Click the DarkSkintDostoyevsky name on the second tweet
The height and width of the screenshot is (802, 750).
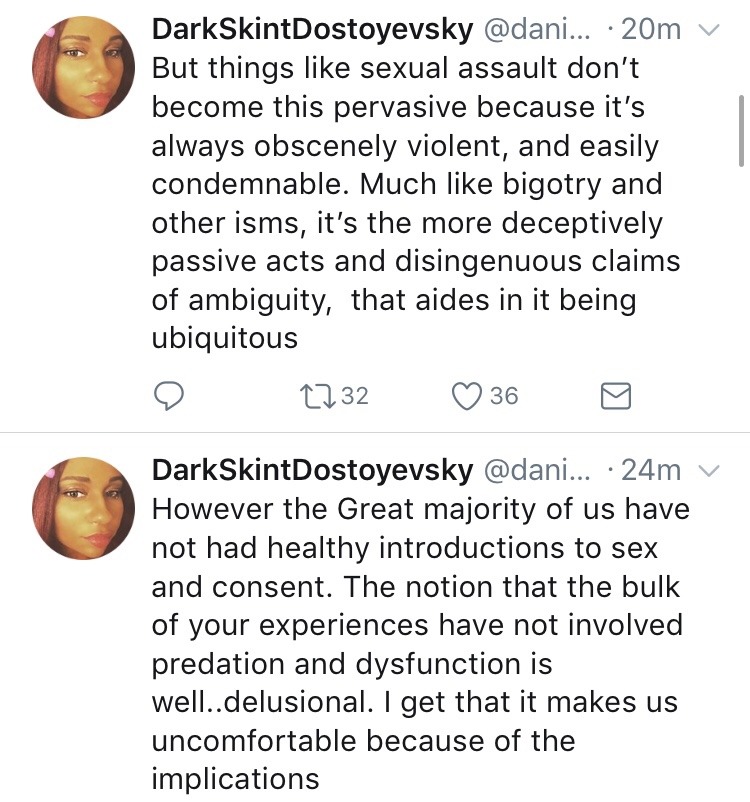pos(312,469)
